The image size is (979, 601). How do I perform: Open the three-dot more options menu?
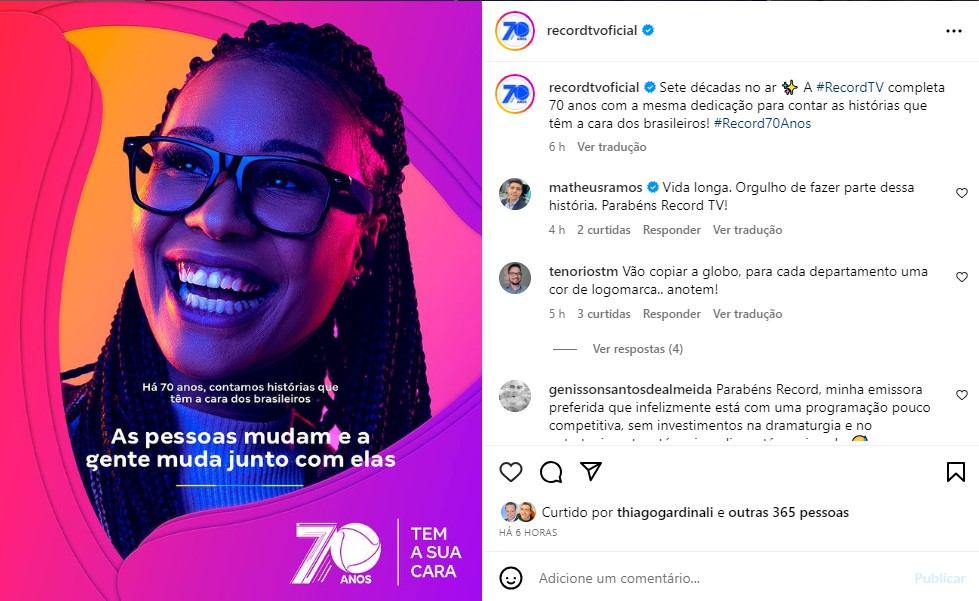point(953,31)
